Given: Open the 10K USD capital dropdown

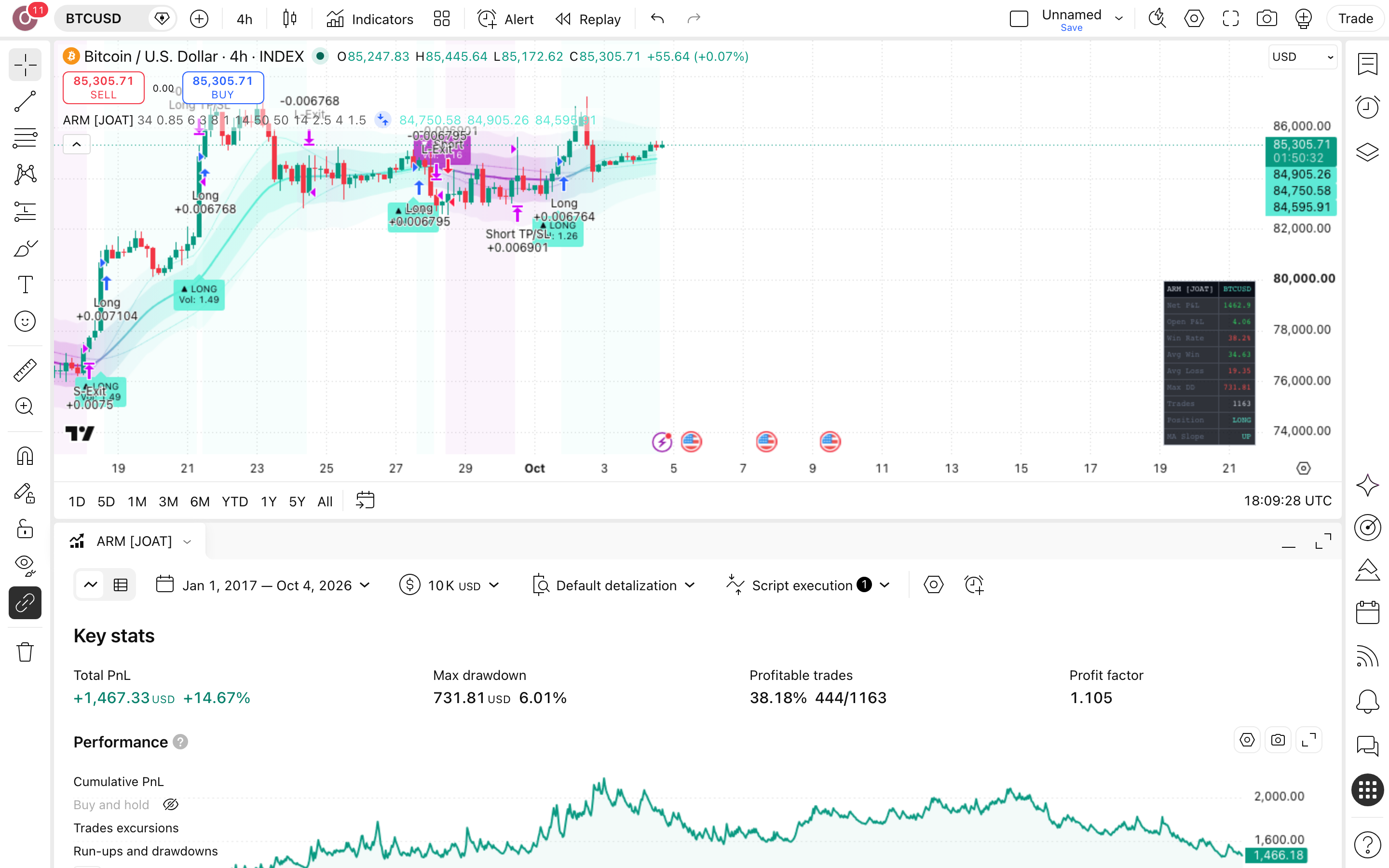Looking at the screenshot, I should coord(449,585).
